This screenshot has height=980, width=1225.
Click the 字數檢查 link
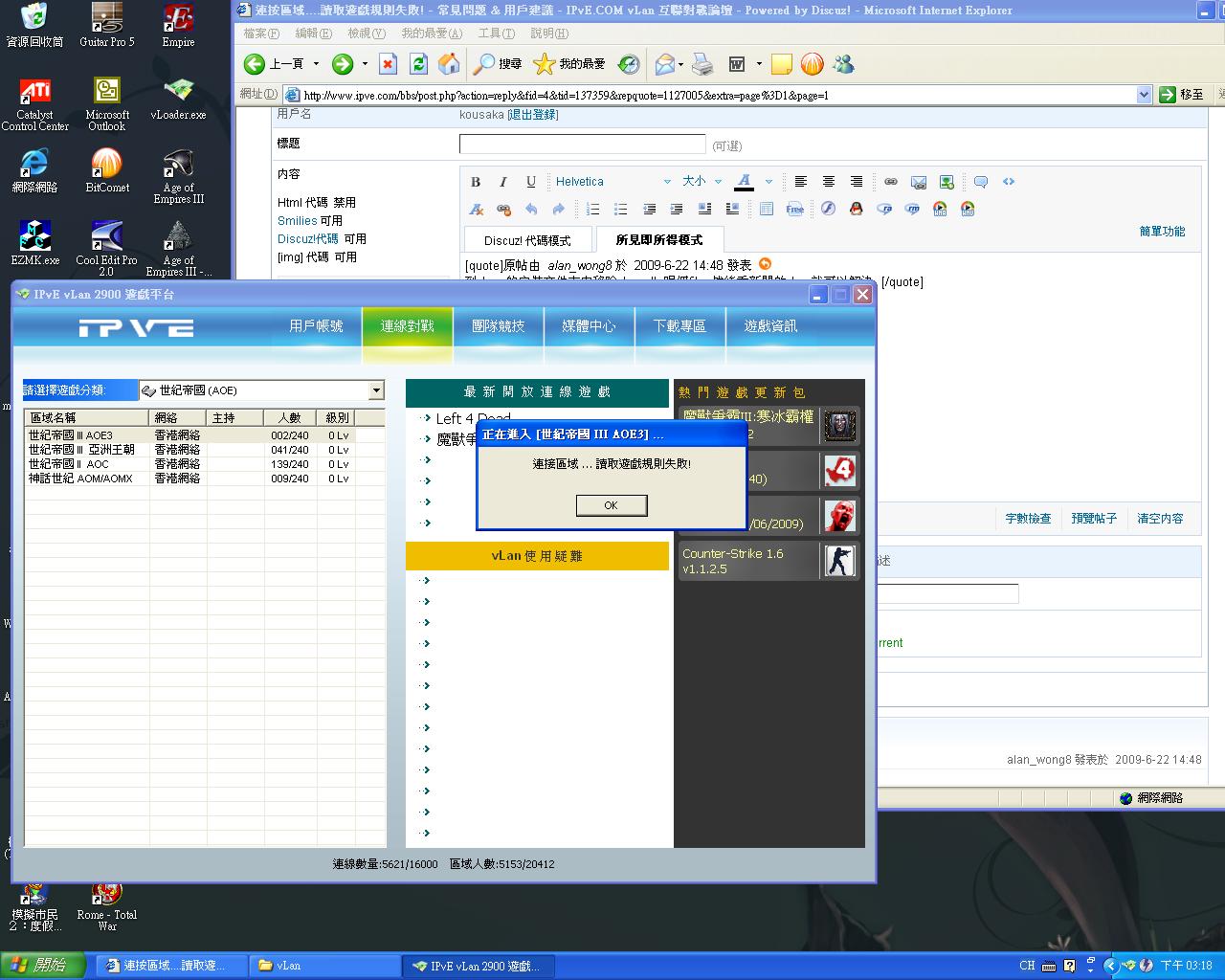[1028, 519]
